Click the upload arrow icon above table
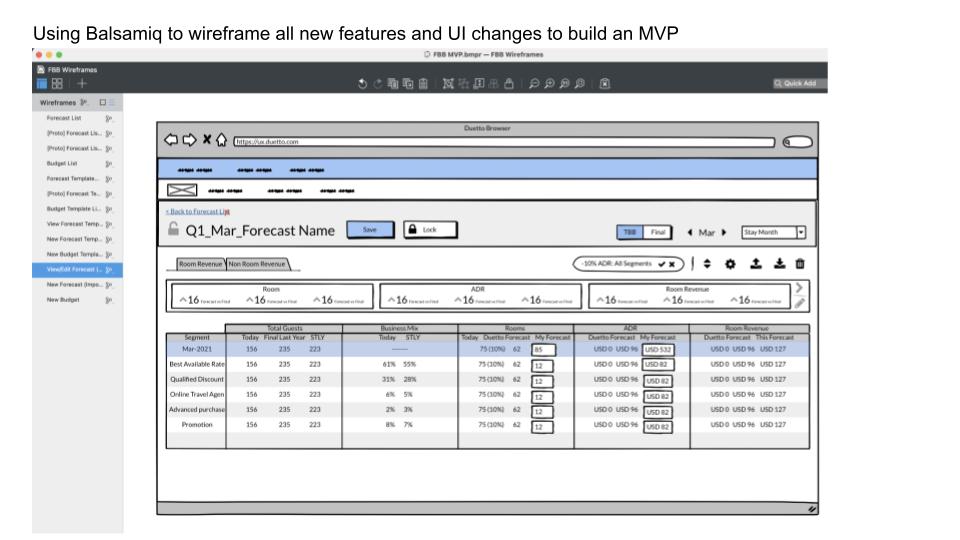 click(753, 264)
